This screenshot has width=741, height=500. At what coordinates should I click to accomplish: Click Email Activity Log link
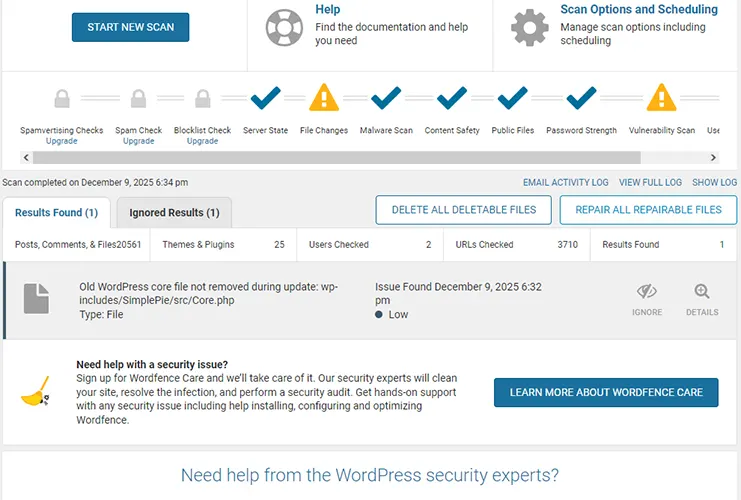click(x=565, y=182)
